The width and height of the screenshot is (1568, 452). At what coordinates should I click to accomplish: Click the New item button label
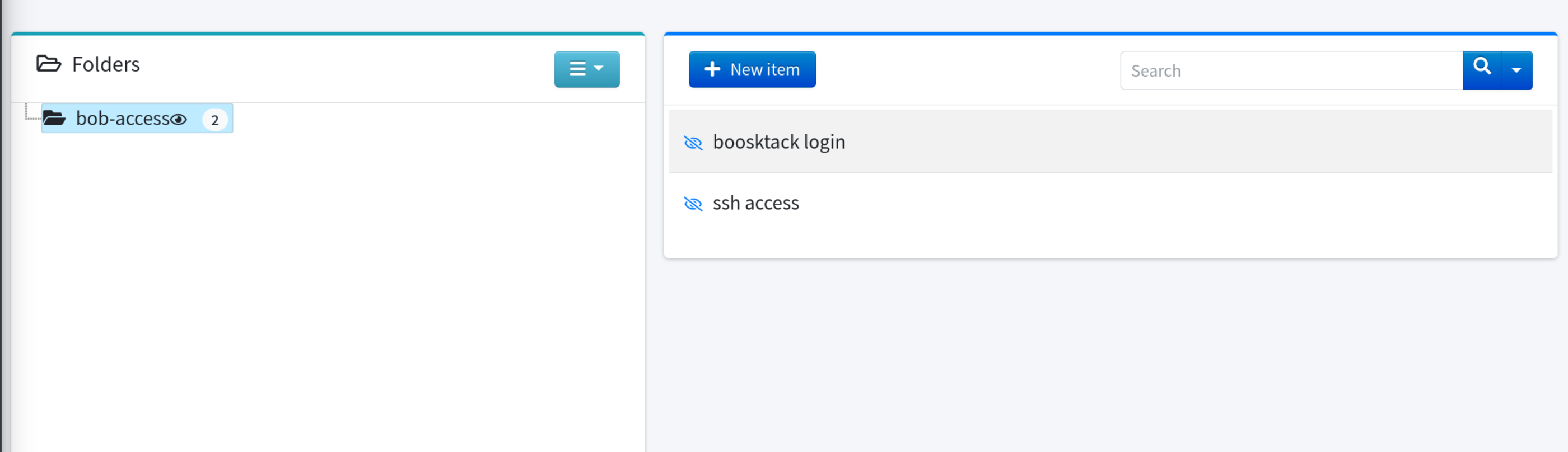[x=764, y=70]
